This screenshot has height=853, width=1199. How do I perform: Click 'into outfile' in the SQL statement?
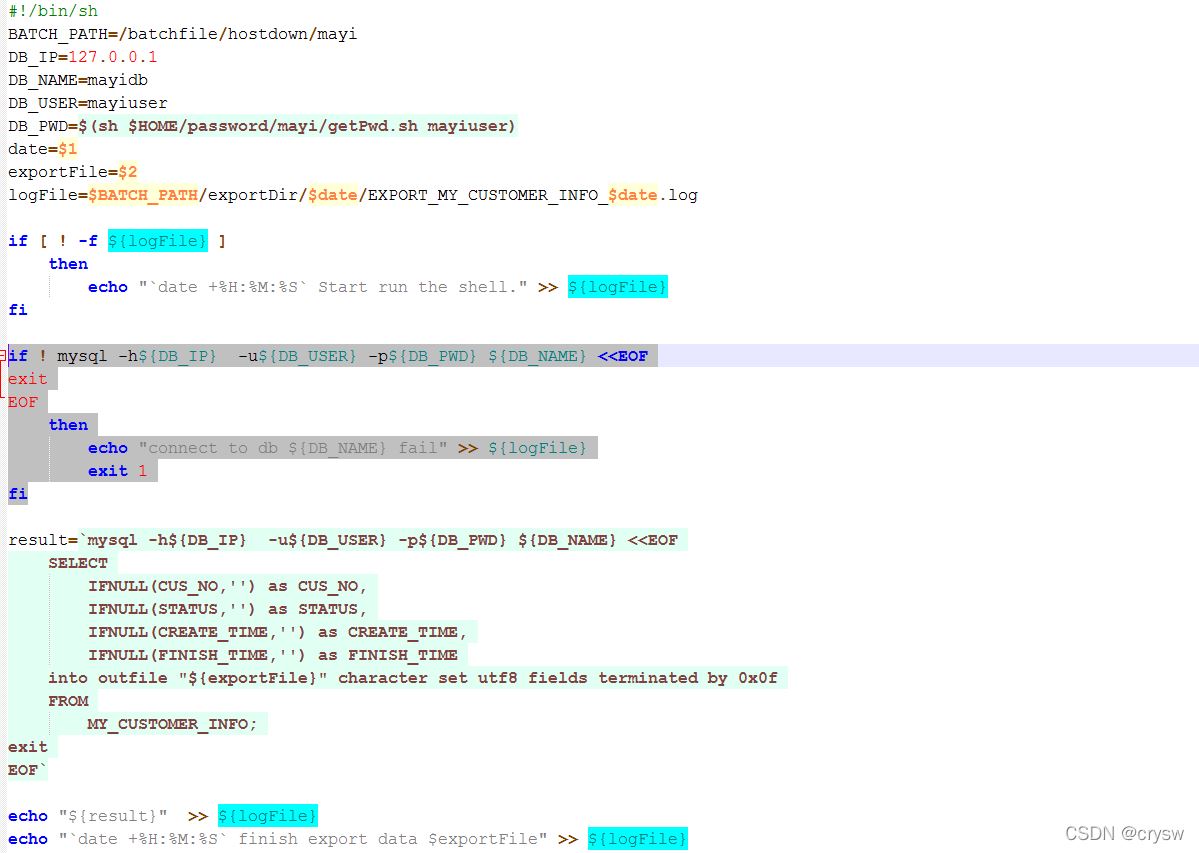click(108, 677)
